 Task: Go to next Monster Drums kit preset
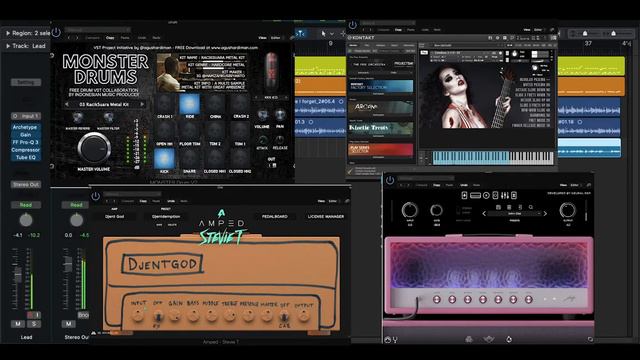(142, 104)
